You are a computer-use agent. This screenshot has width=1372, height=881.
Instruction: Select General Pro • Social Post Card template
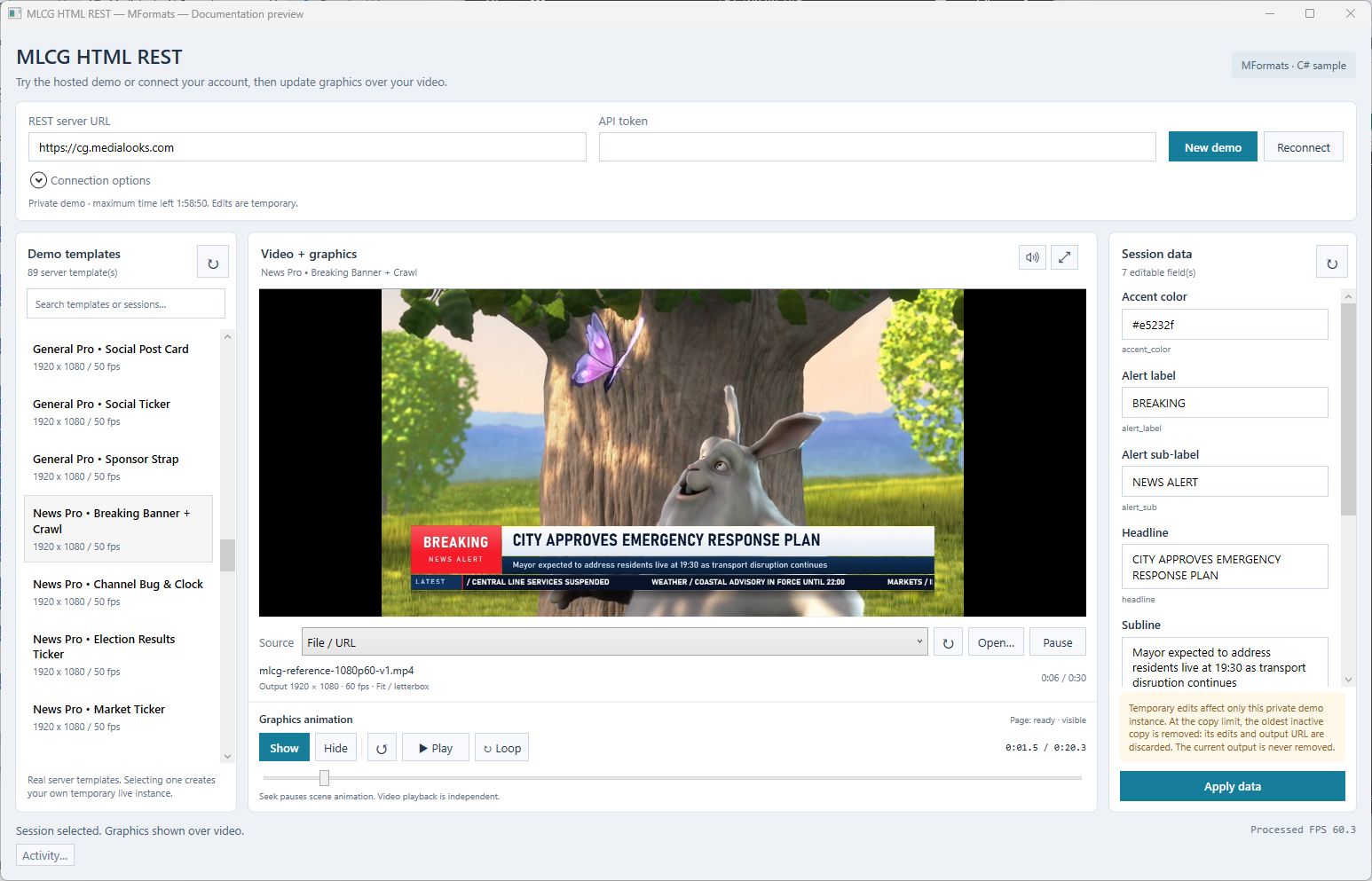[118, 357]
